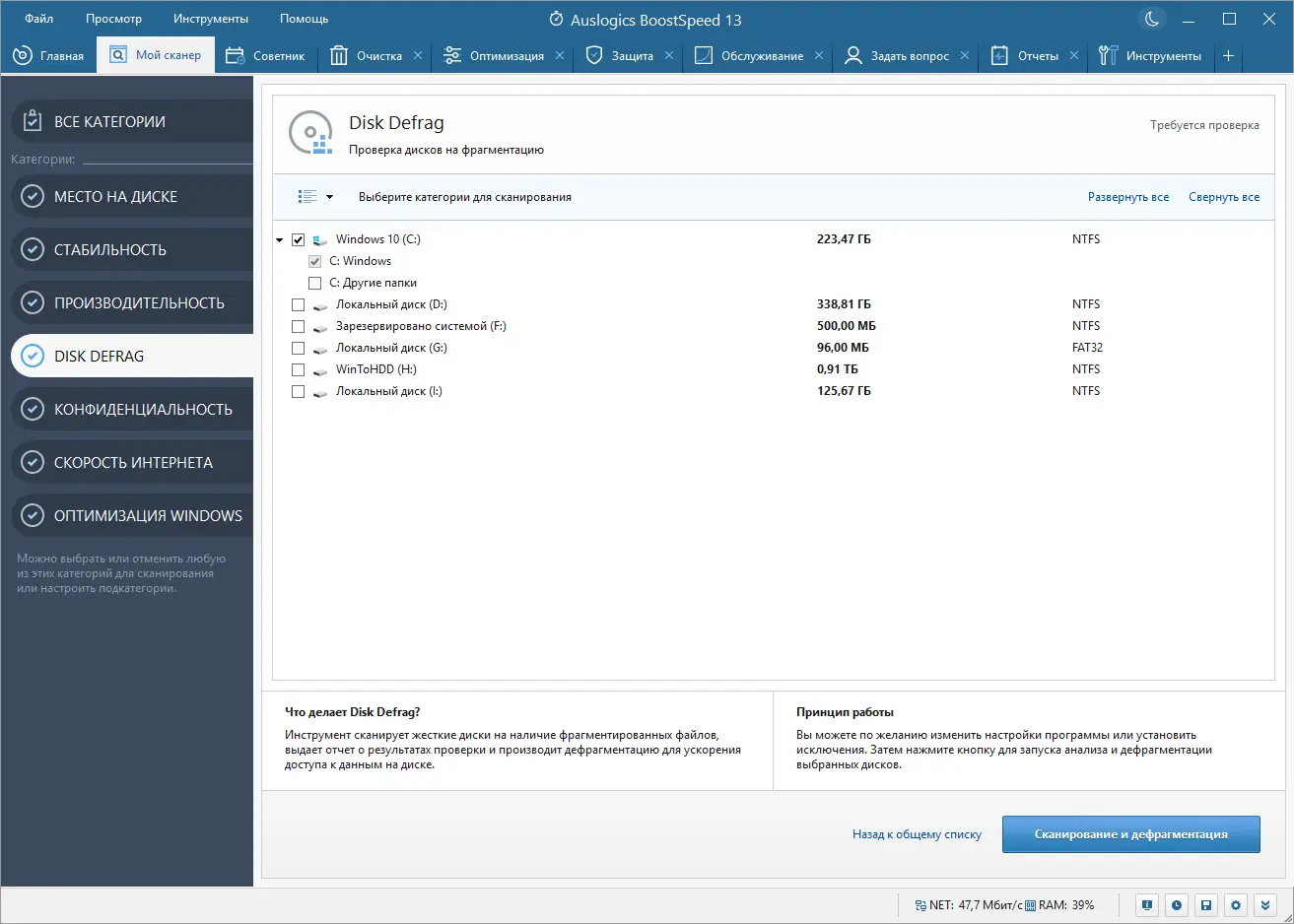Check the Локальный диск (D:) checkbox
1294x924 pixels.
pos(299,304)
